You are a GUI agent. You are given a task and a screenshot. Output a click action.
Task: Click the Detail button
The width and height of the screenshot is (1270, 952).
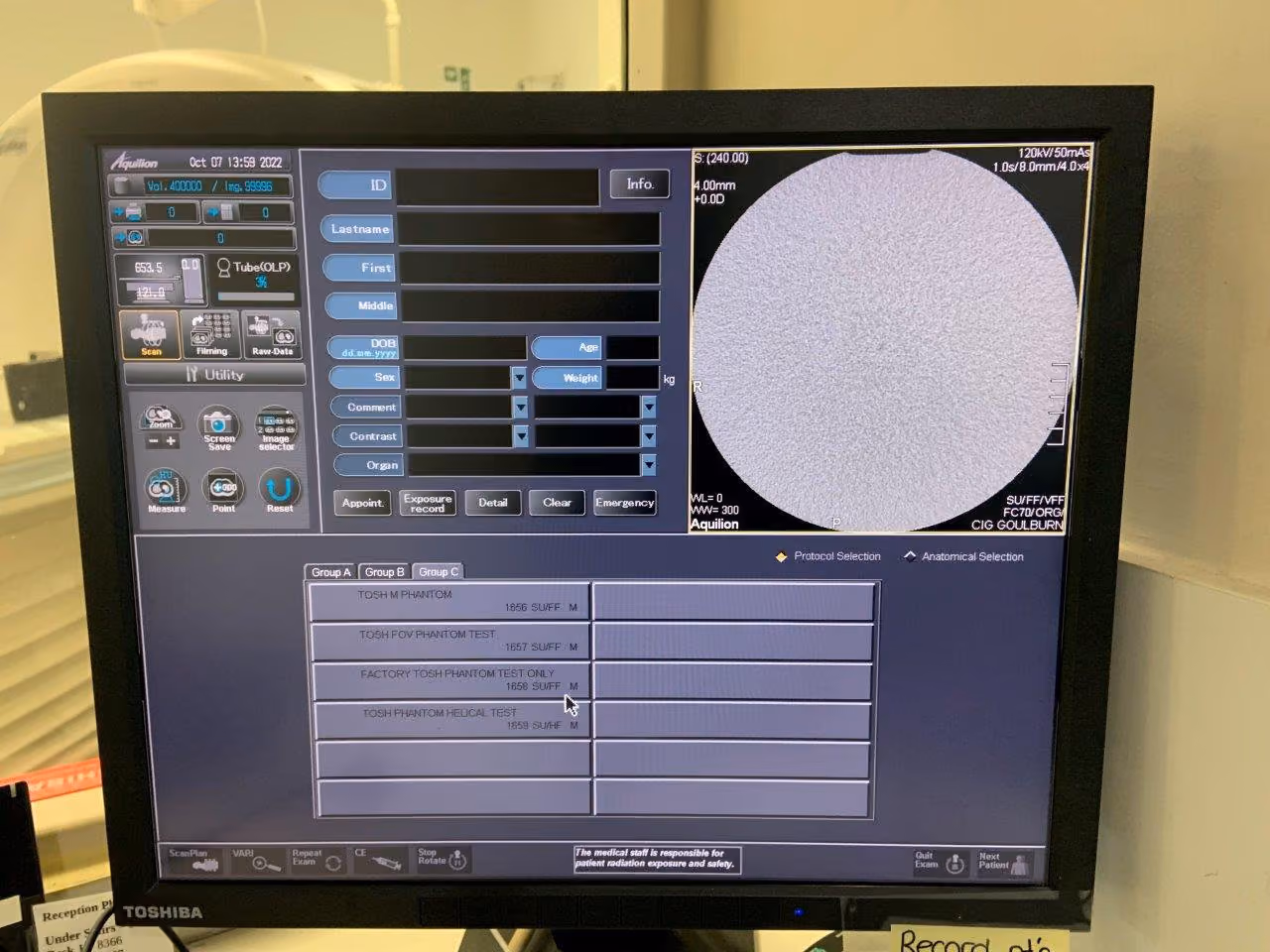(493, 503)
